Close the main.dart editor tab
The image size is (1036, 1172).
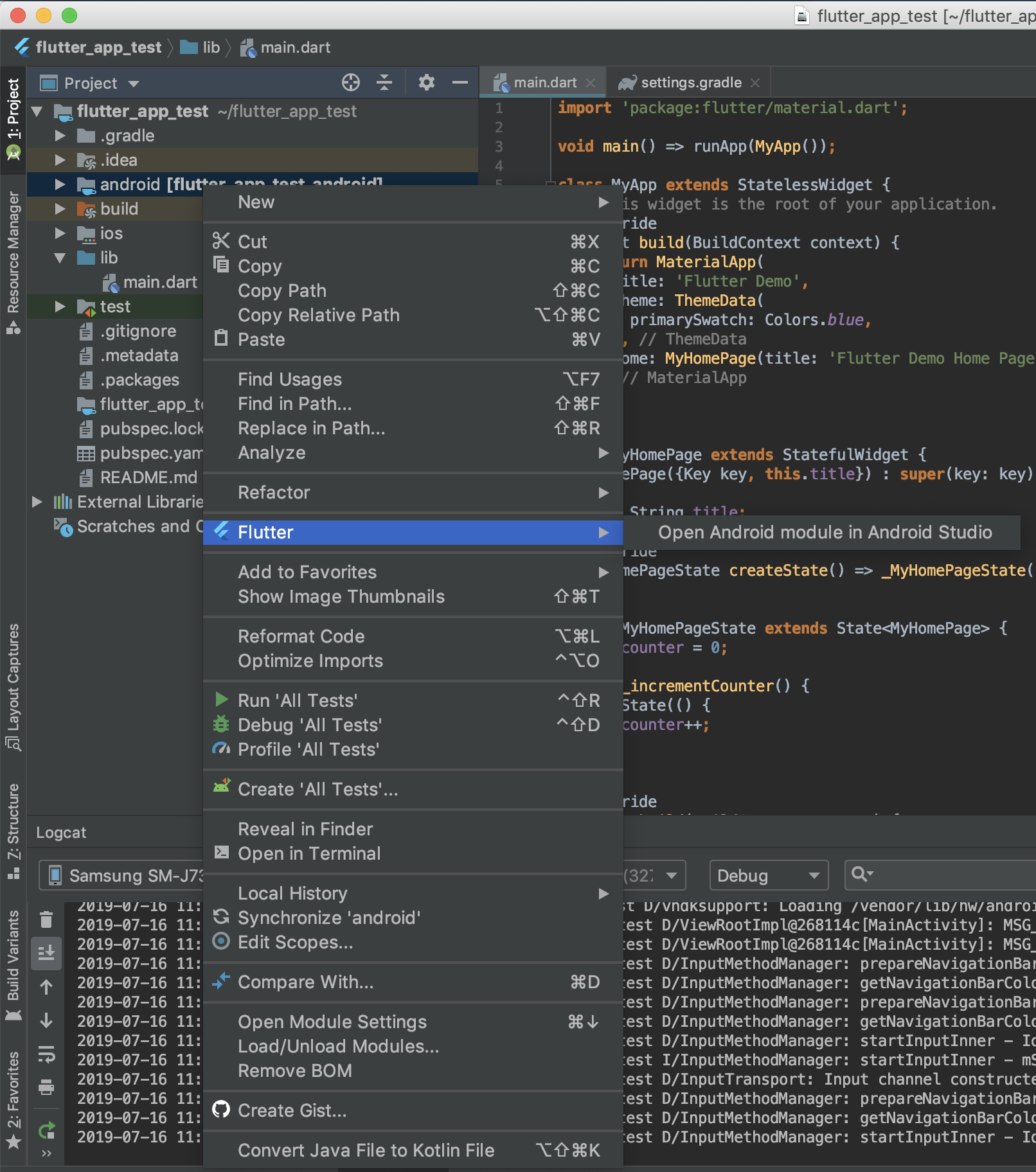591,83
